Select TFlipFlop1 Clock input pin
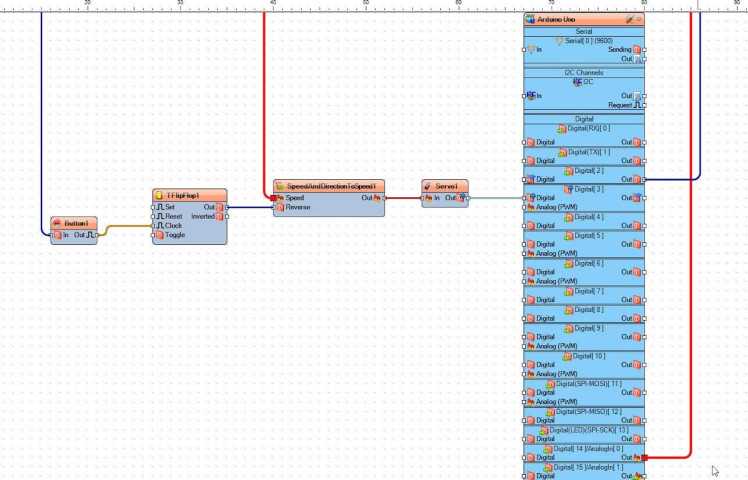The width and height of the screenshot is (748, 480). 153,225
